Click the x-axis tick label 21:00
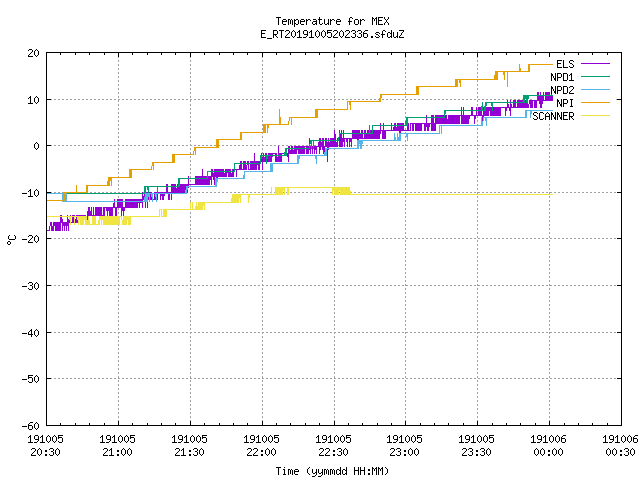Viewport: 640px width, 480px height. 117,452
